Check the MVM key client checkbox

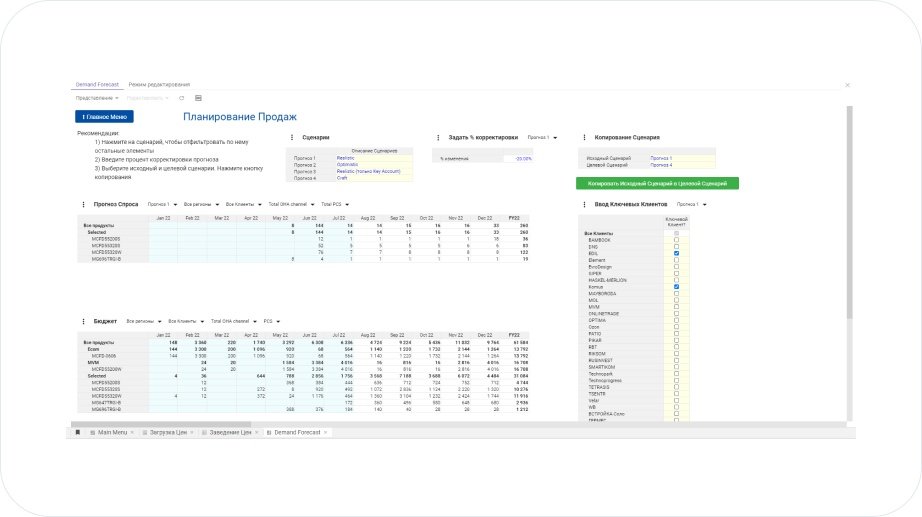(676, 307)
